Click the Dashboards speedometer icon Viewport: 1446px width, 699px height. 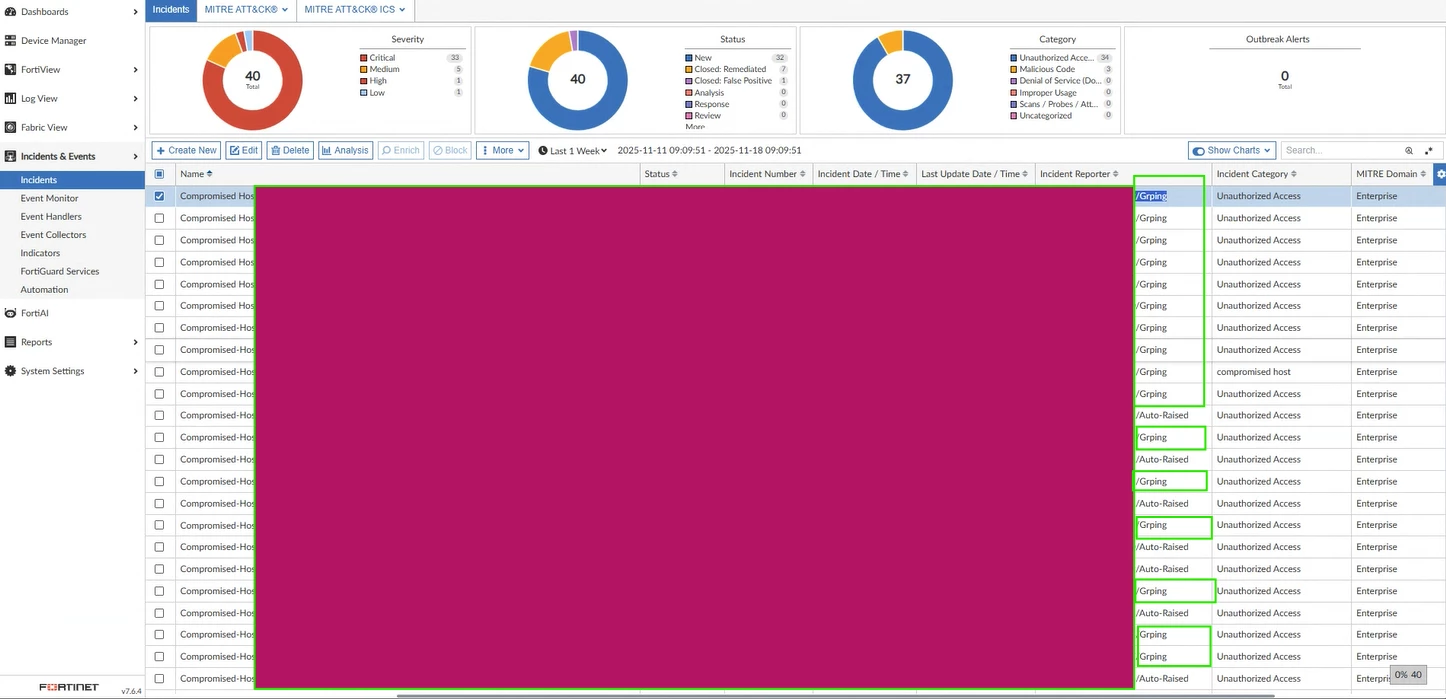tap(10, 12)
